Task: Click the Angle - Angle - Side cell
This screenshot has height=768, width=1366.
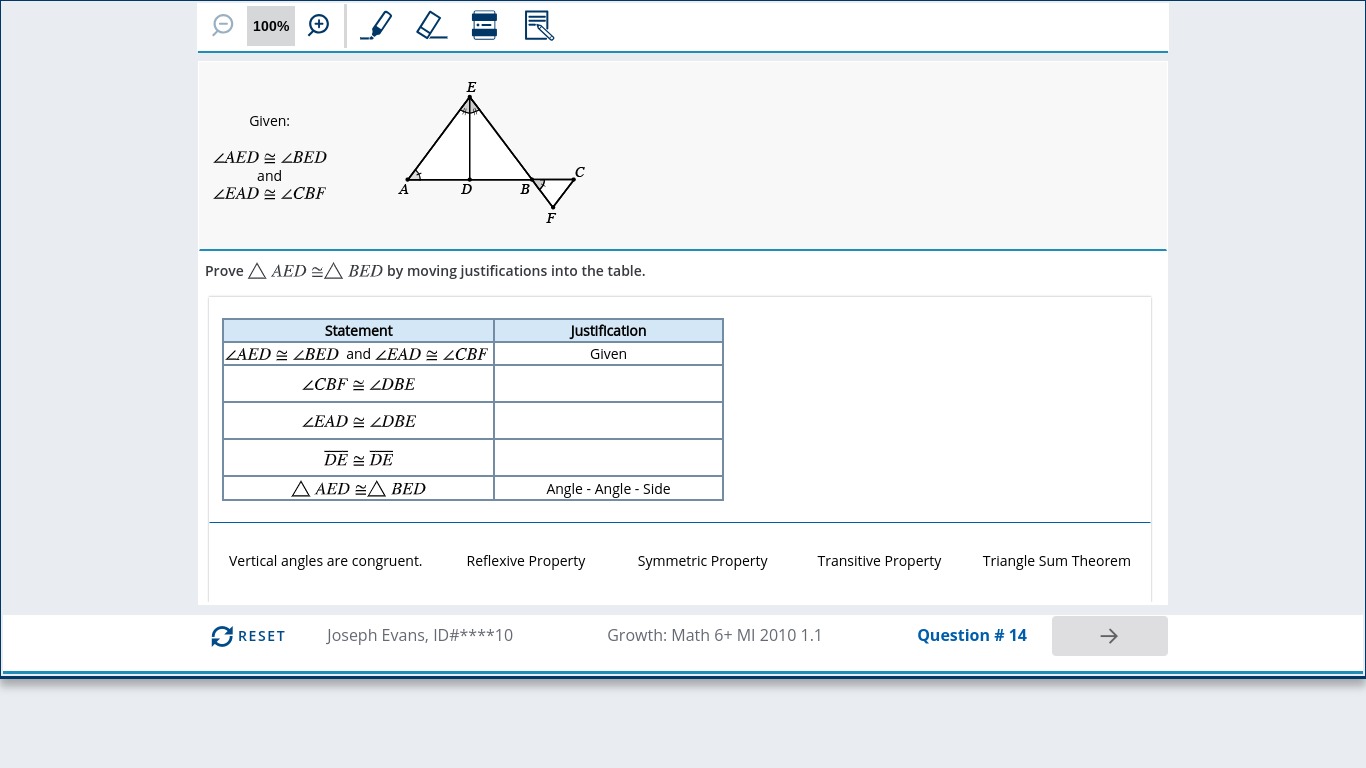Action: coord(608,489)
